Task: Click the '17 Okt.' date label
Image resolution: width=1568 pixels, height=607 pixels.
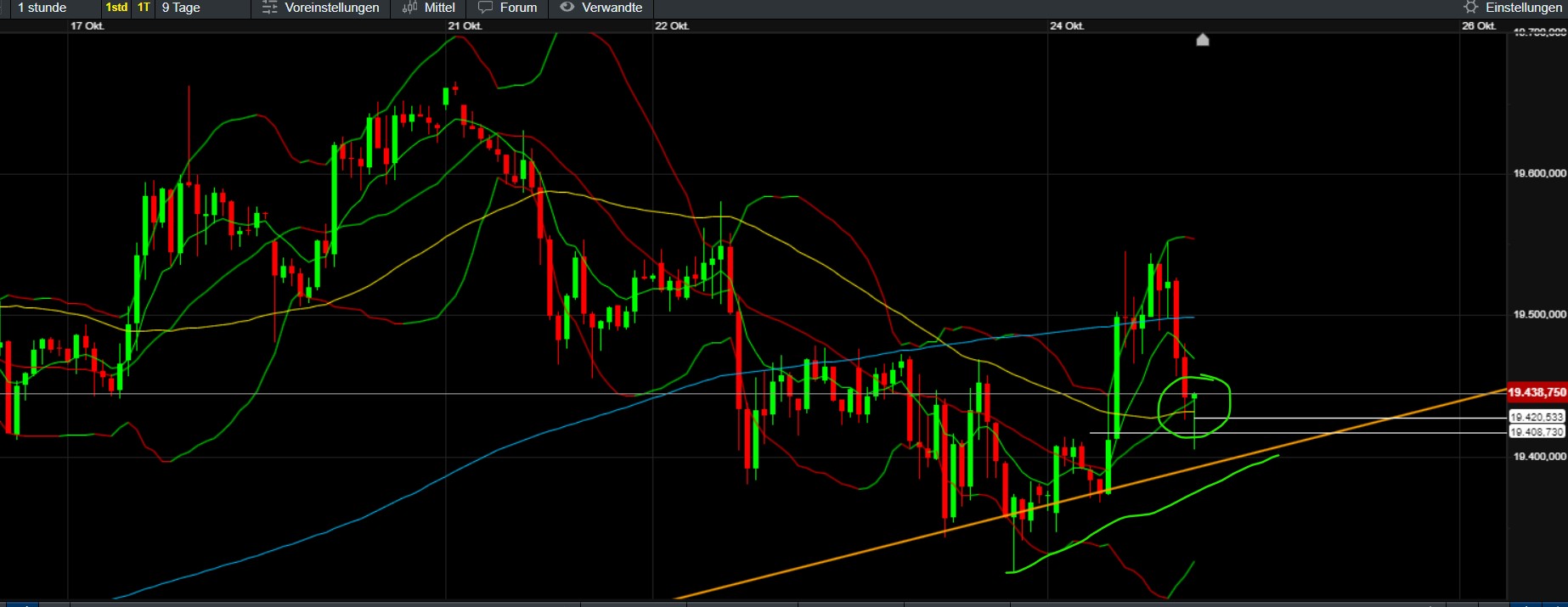Action: (87, 26)
